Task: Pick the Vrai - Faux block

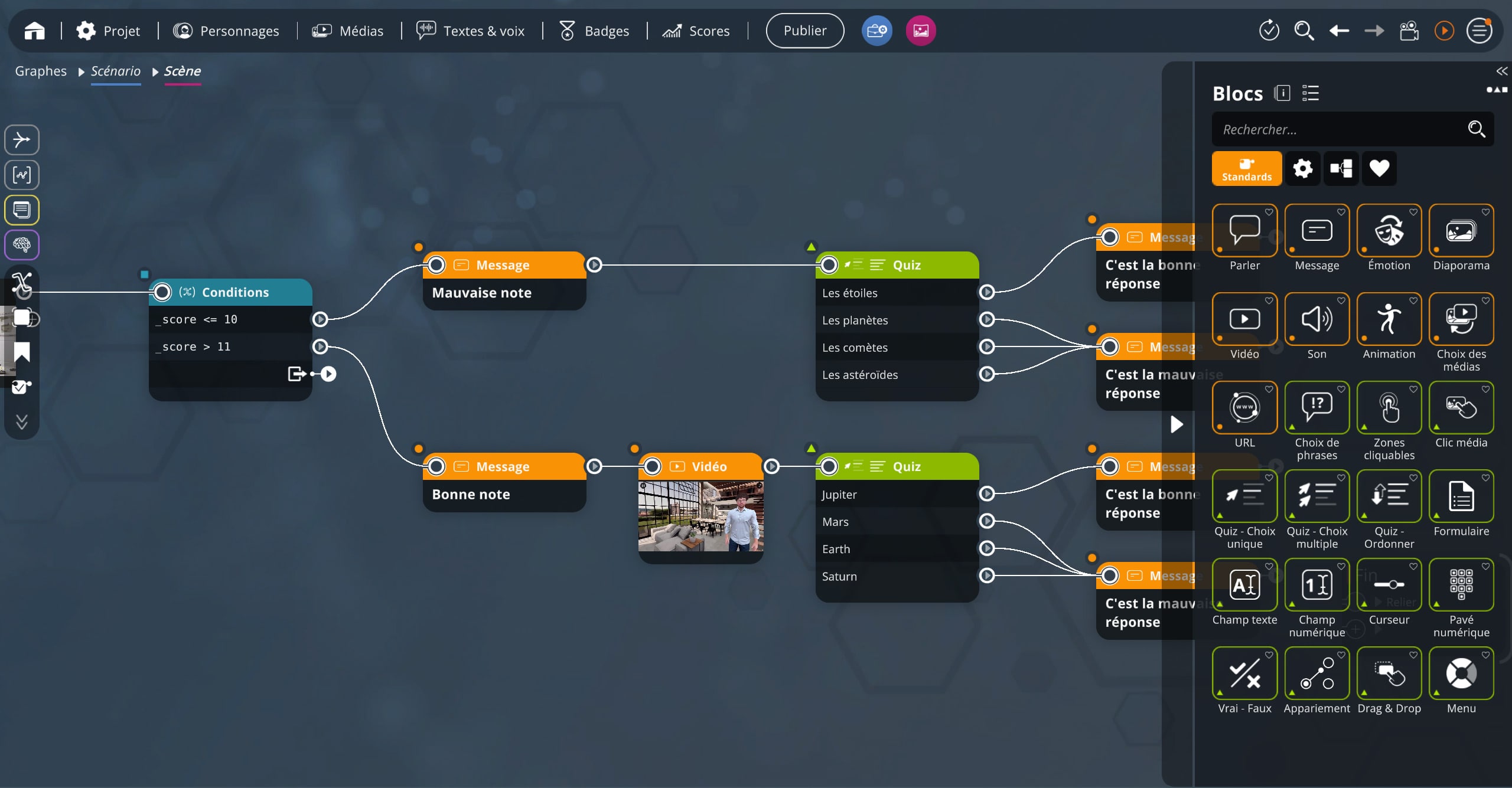Action: pos(1244,673)
